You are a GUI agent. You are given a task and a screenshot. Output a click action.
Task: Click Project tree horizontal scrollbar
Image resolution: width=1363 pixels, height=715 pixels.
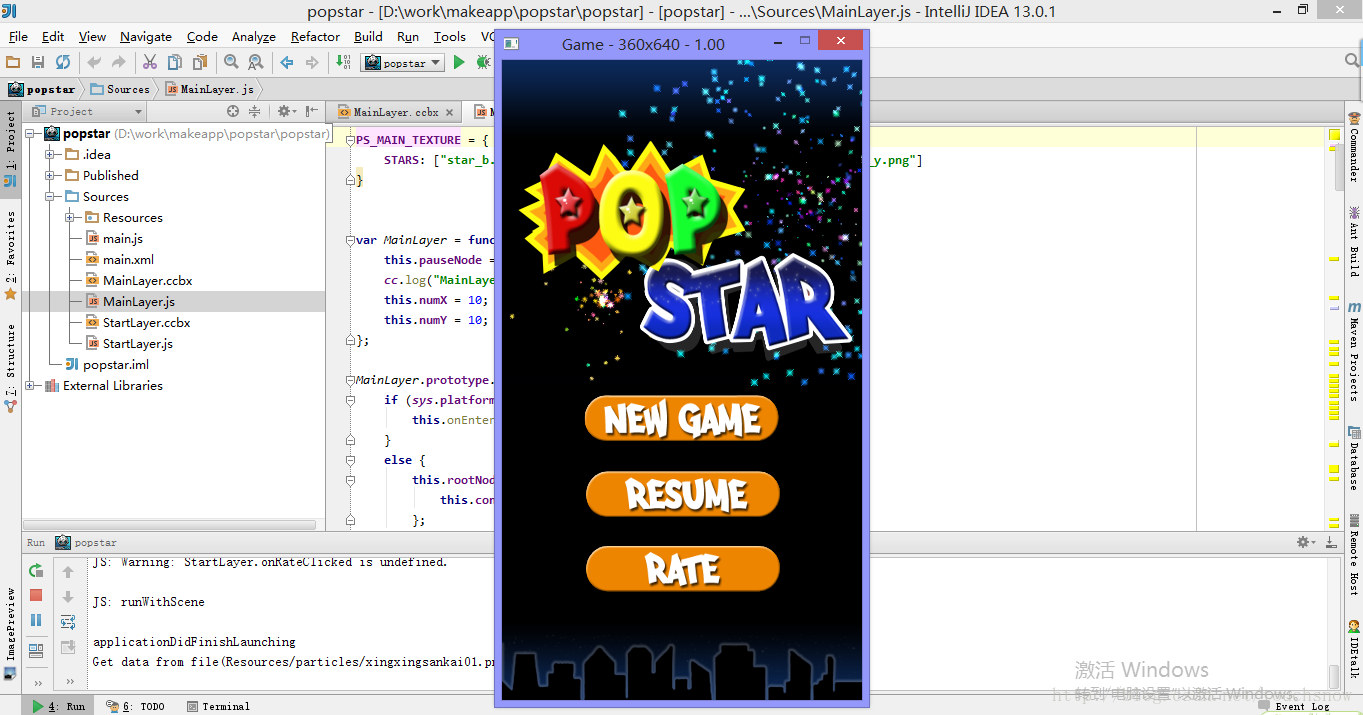click(x=170, y=524)
